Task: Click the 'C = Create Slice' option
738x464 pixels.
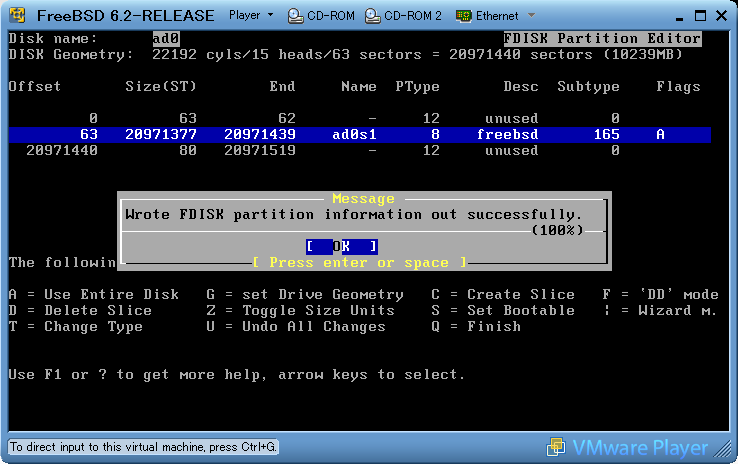Action: pyautogui.click(x=503, y=295)
